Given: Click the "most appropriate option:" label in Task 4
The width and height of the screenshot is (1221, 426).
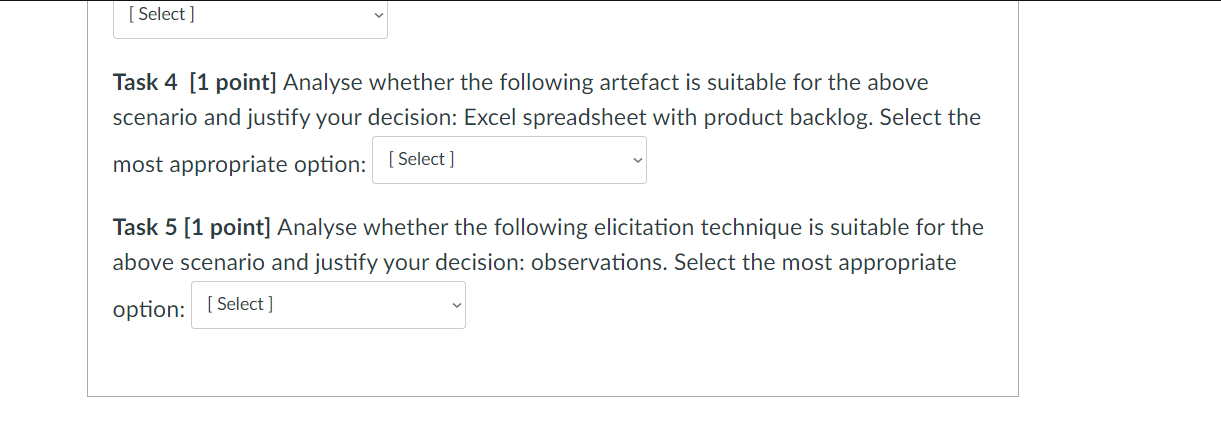Looking at the screenshot, I should [x=239, y=164].
